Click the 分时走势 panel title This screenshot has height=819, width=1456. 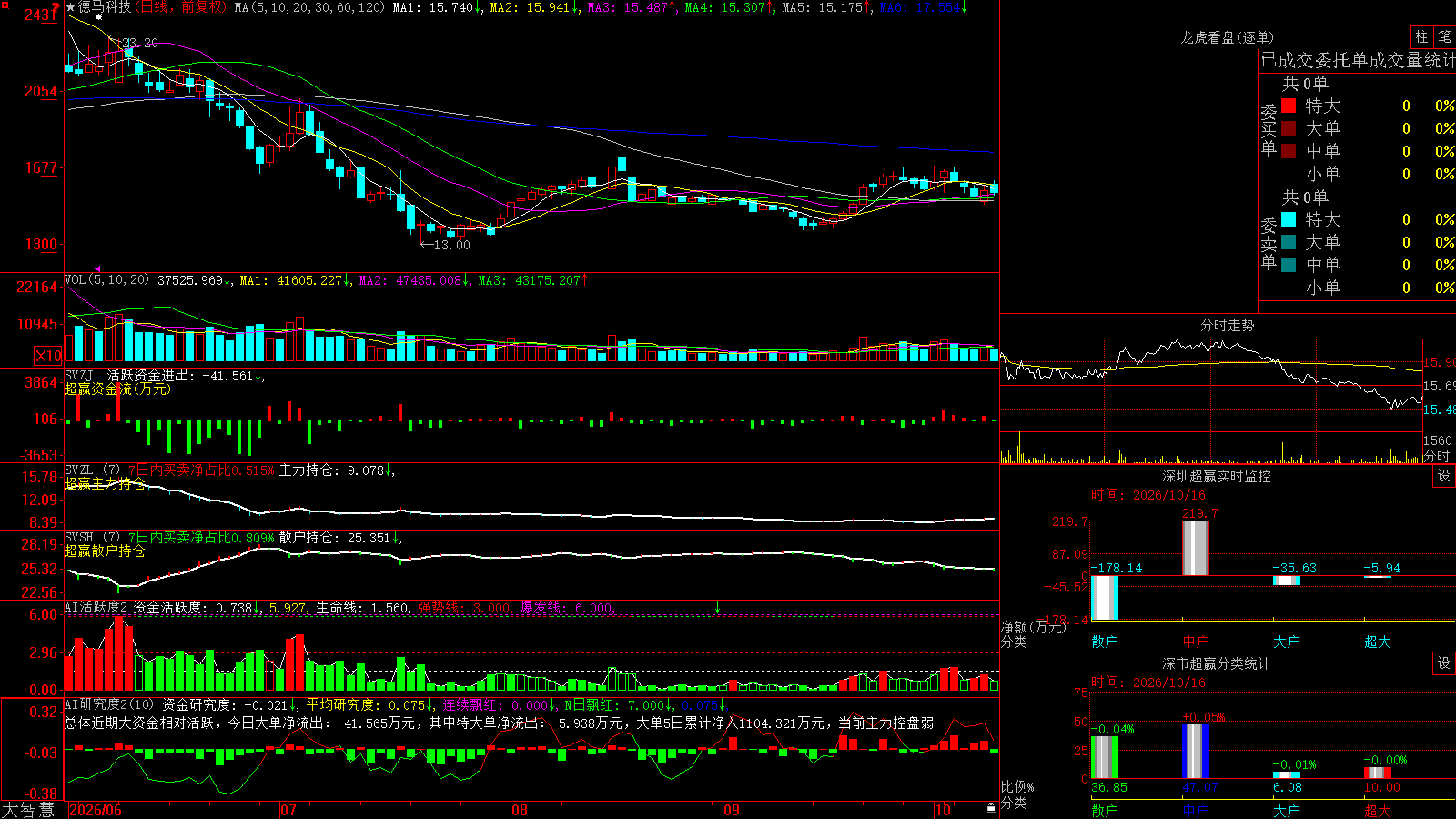pyautogui.click(x=1227, y=325)
